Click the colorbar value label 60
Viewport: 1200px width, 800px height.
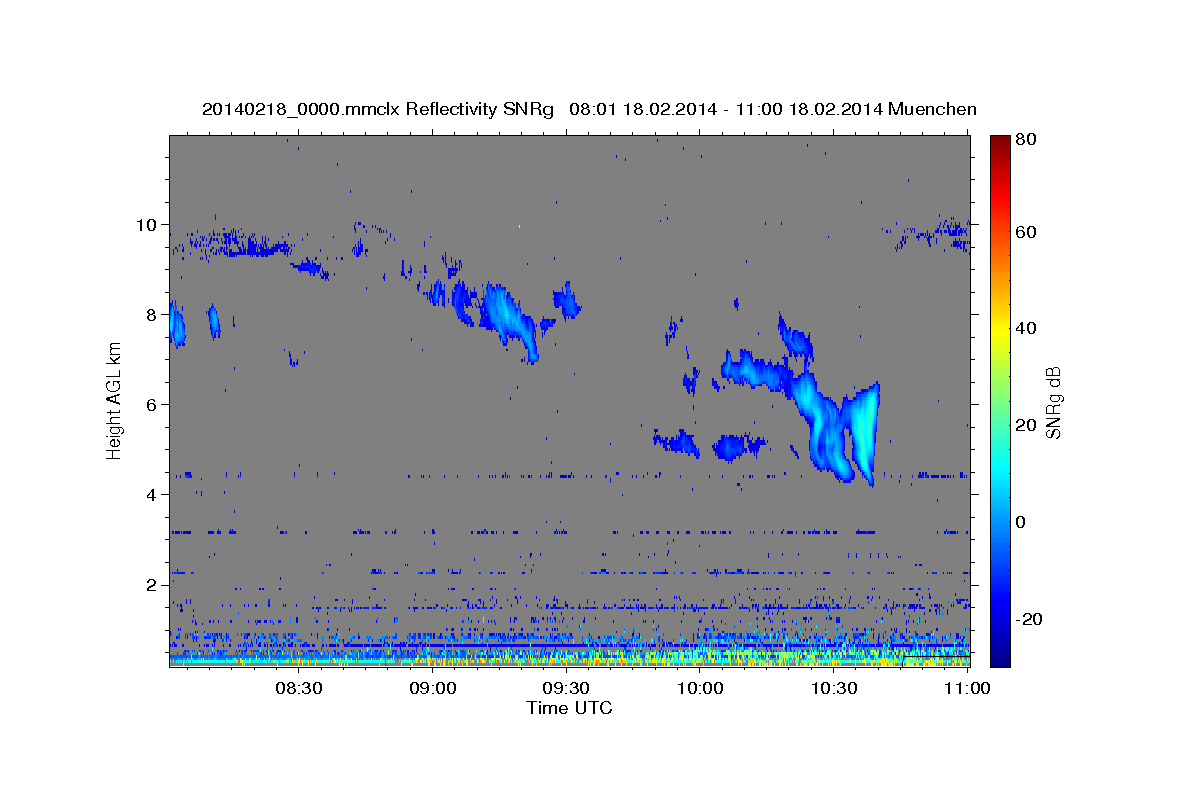click(1024, 232)
